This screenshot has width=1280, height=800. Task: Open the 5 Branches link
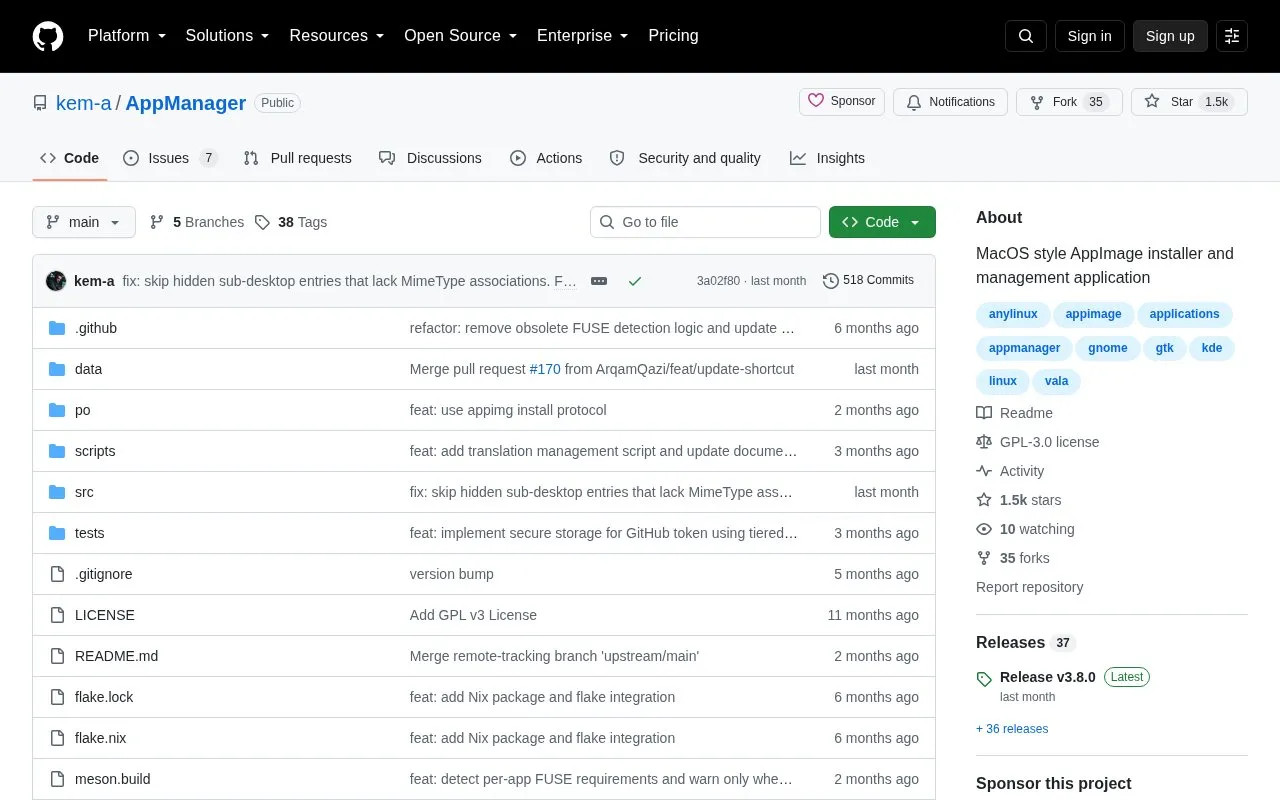197,222
